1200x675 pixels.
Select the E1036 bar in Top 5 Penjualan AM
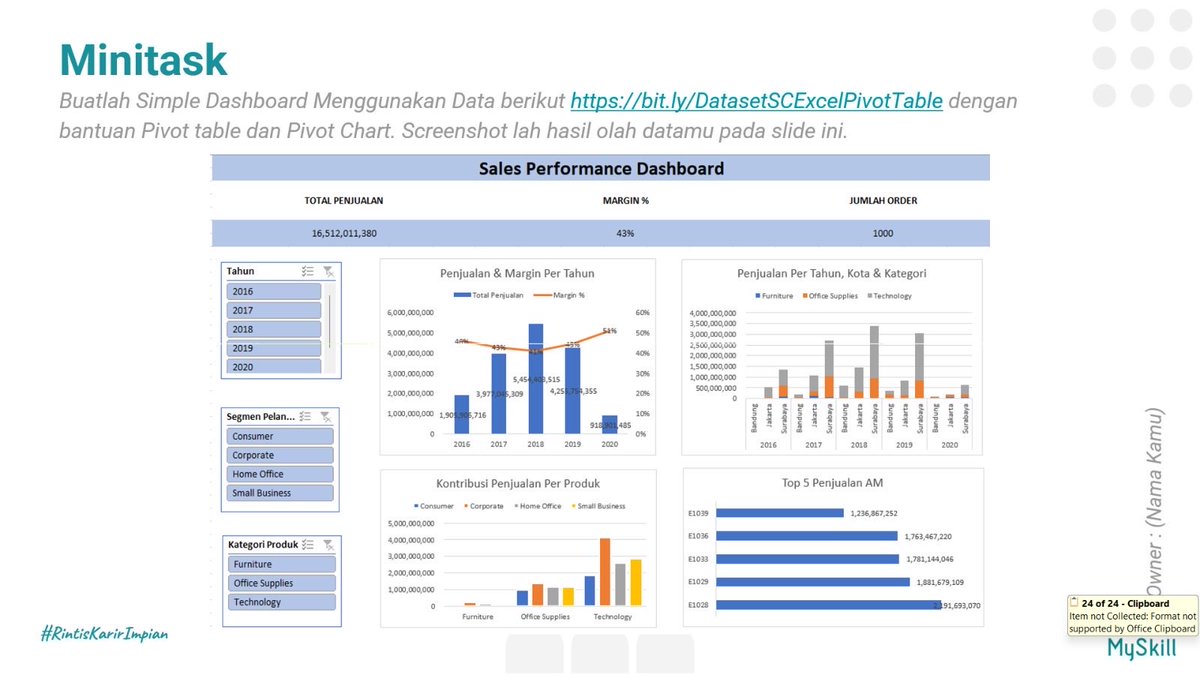click(x=808, y=536)
